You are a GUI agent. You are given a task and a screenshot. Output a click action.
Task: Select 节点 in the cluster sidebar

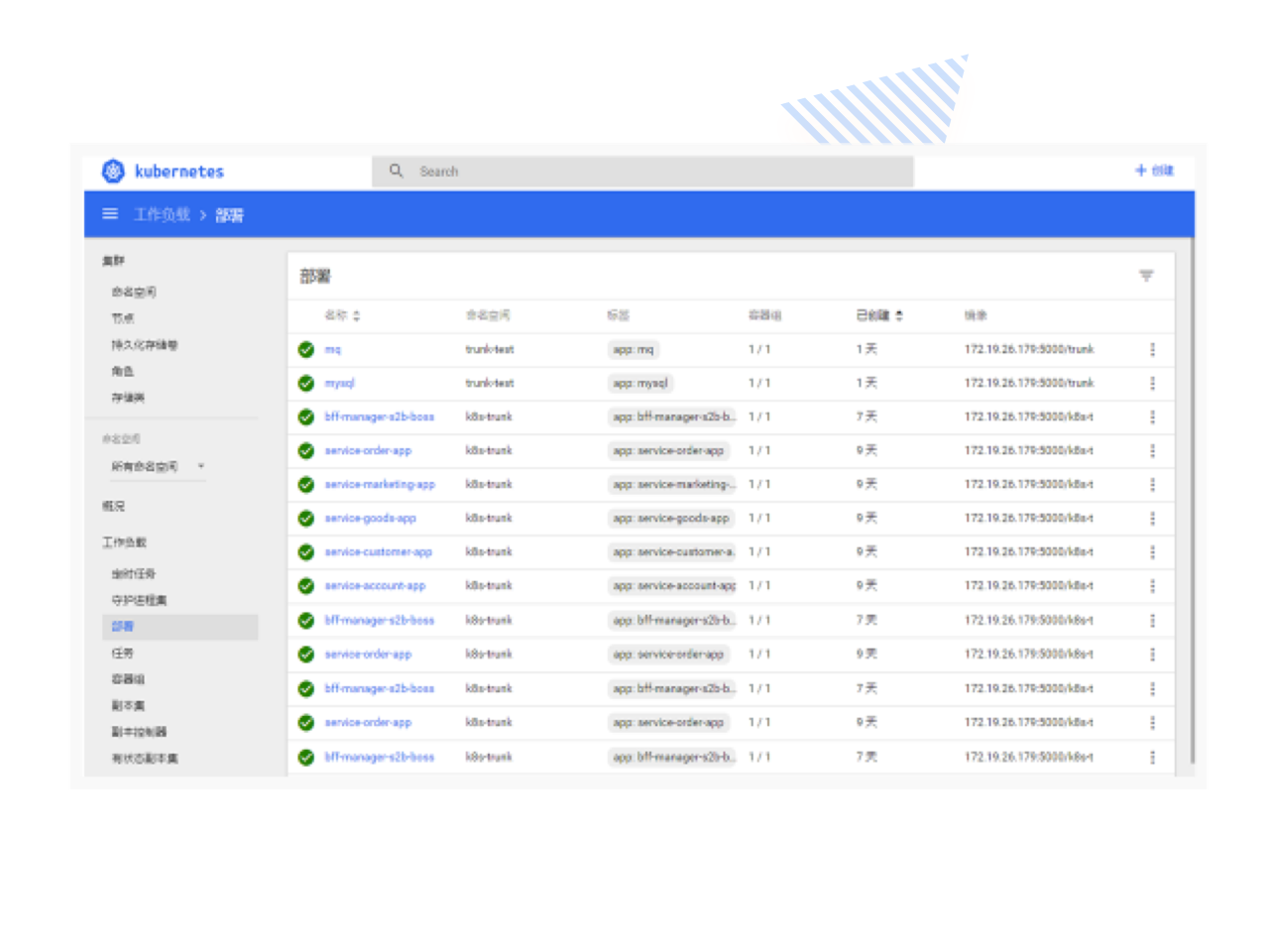click(x=123, y=318)
